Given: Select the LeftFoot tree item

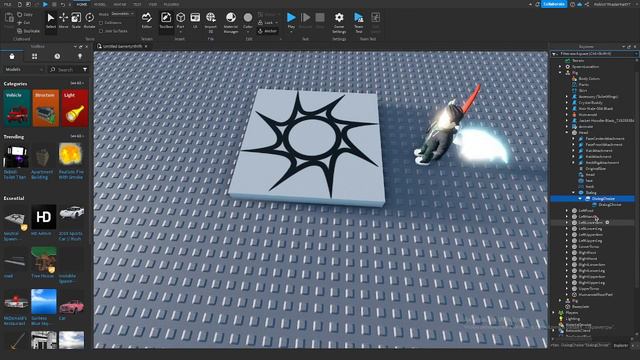Looking at the screenshot, I should point(586,211).
